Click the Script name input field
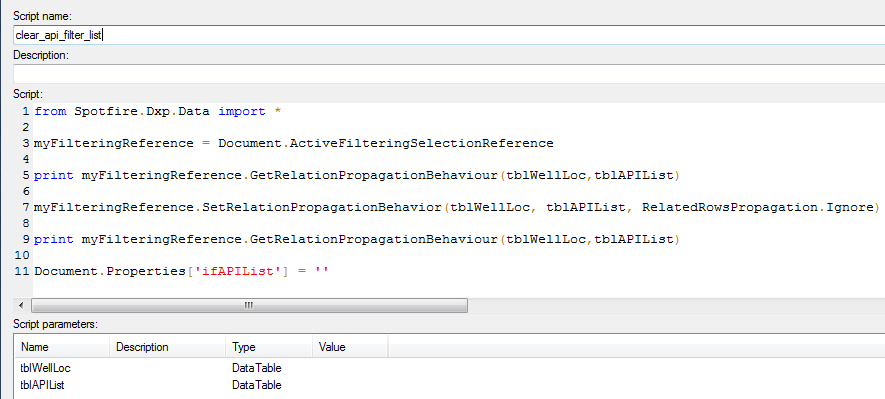 tap(449, 36)
